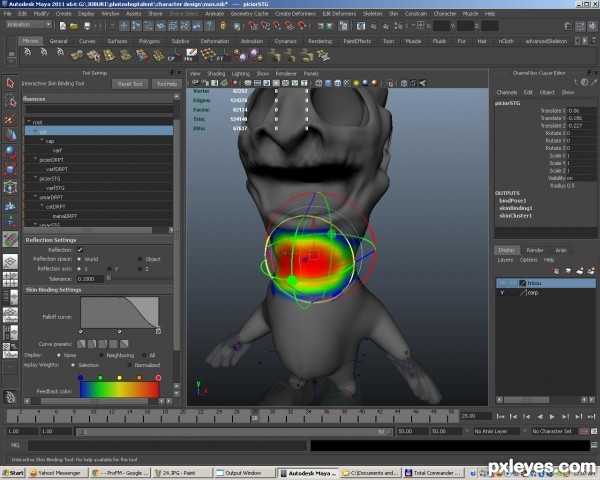Collapse the cap joint arrow in influences list
Viewport: 600px width, 480px height.
42,140
